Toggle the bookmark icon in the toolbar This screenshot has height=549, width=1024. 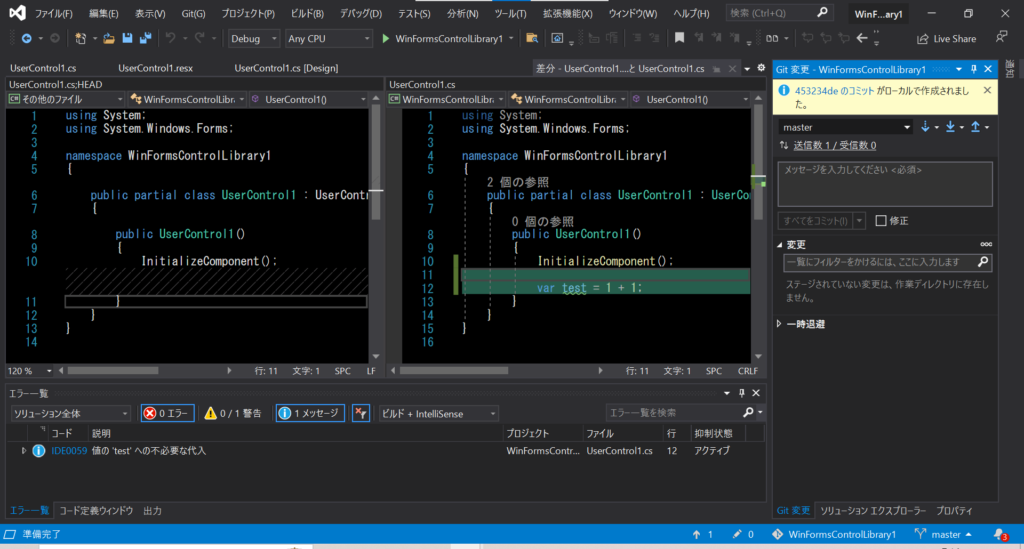click(679, 39)
